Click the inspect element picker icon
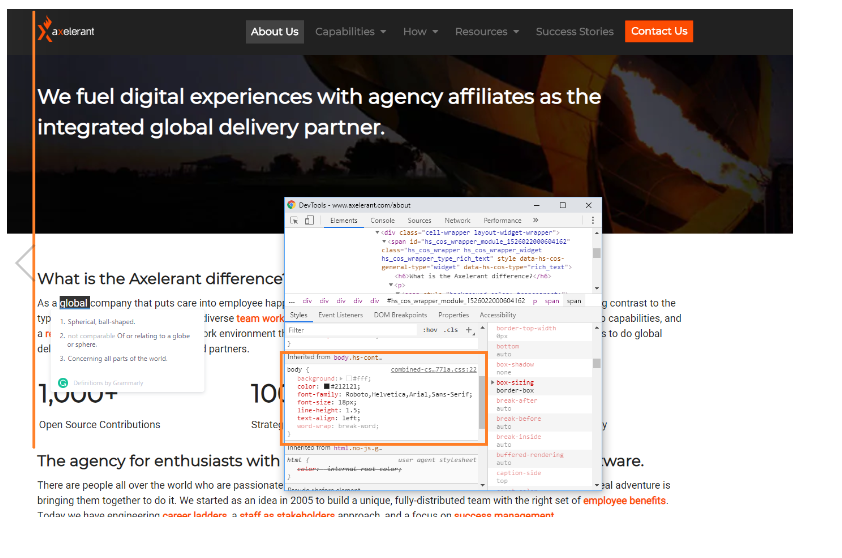This screenshot has width=842, height=558. 293,220
